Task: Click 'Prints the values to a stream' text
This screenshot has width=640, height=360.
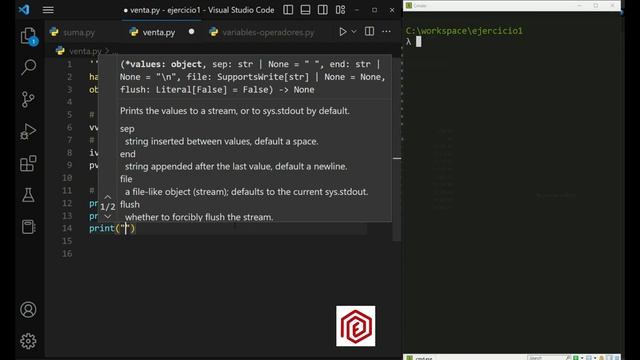Action: pos(235,111)
